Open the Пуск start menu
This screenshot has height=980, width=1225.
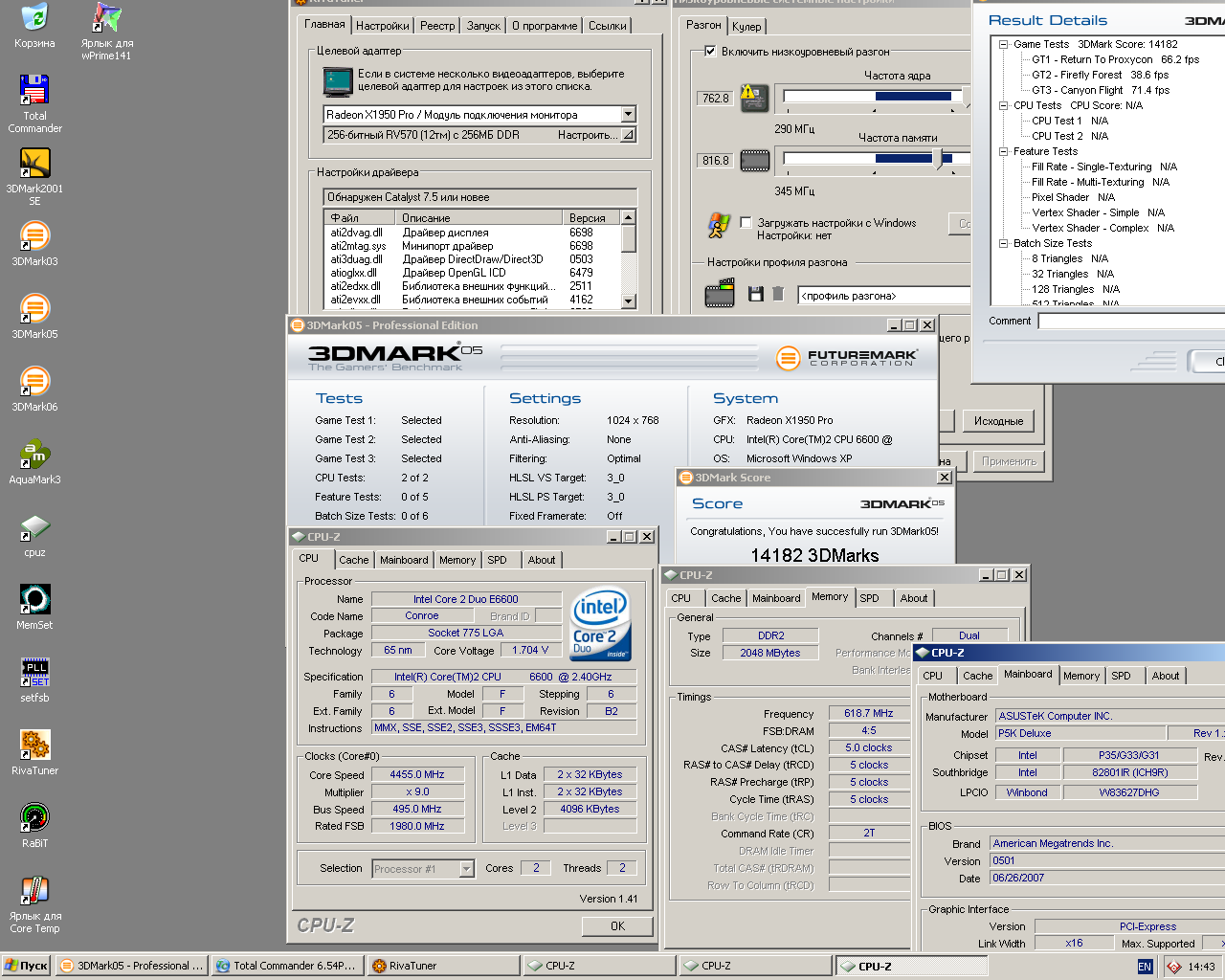[x=26, y=966]
